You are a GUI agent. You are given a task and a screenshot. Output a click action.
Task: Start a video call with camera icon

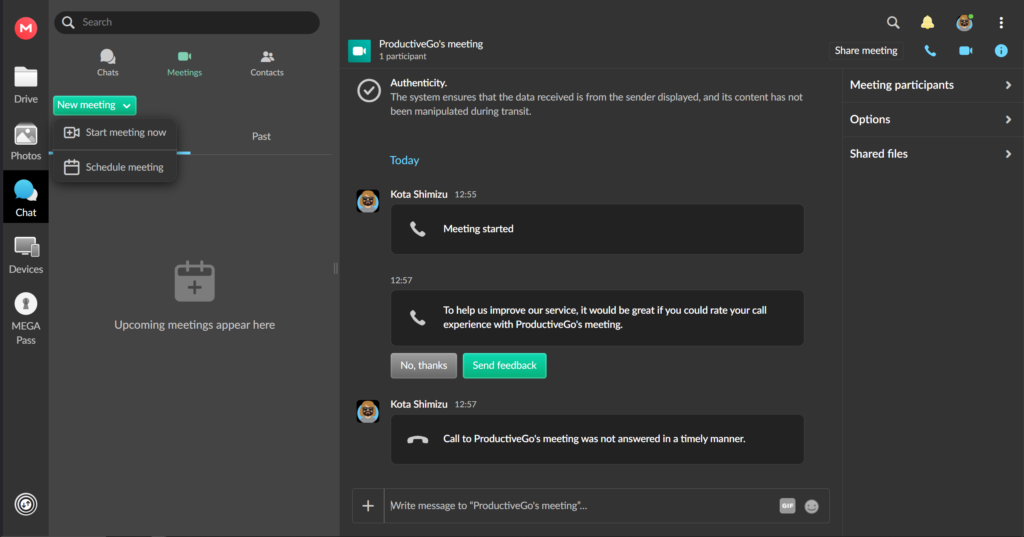(x=965, y=50)
